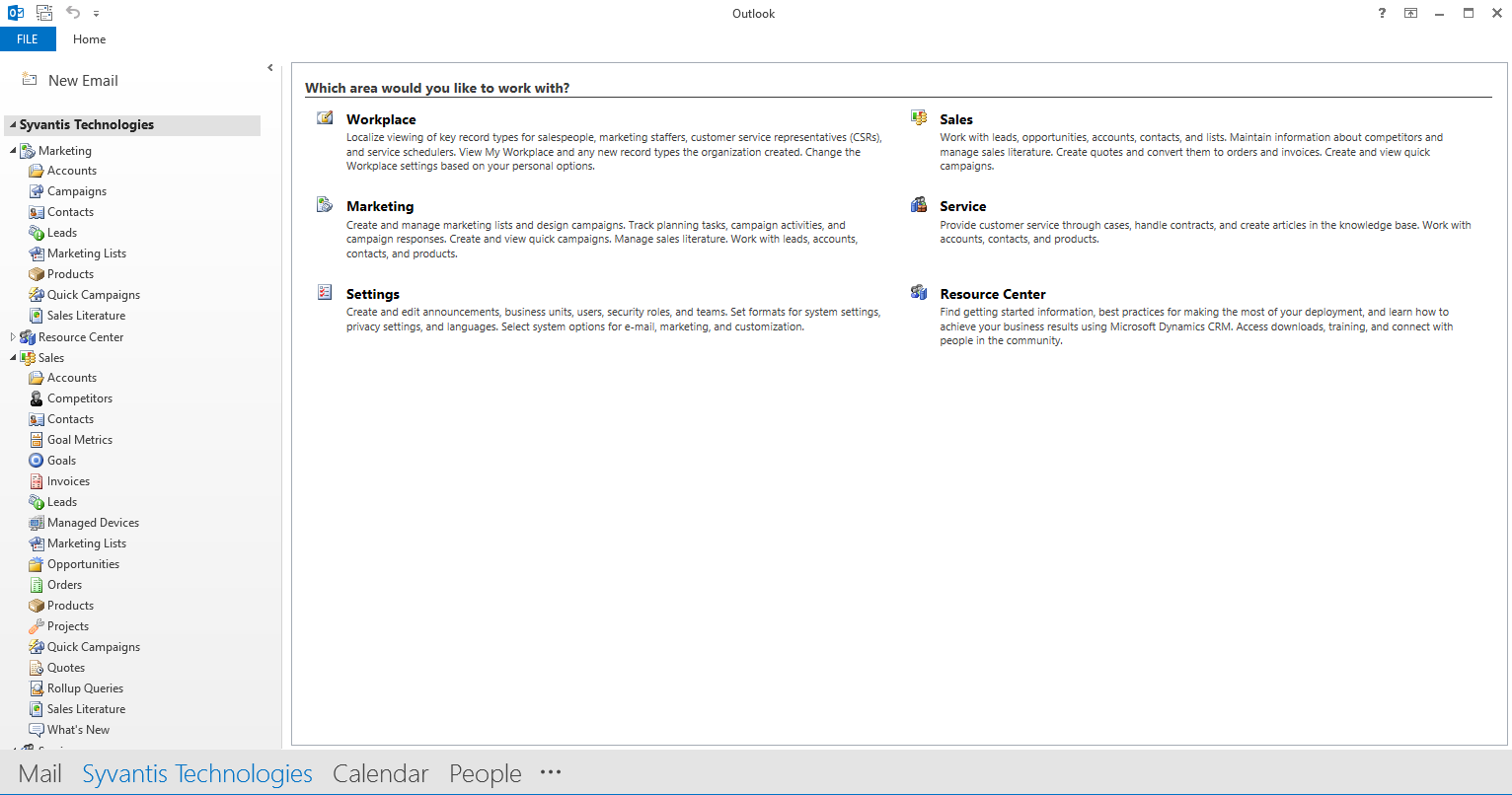Click the New Email envelope icon
The width and height of the screenshot is (1512, 795).
[x=30, y=80]
